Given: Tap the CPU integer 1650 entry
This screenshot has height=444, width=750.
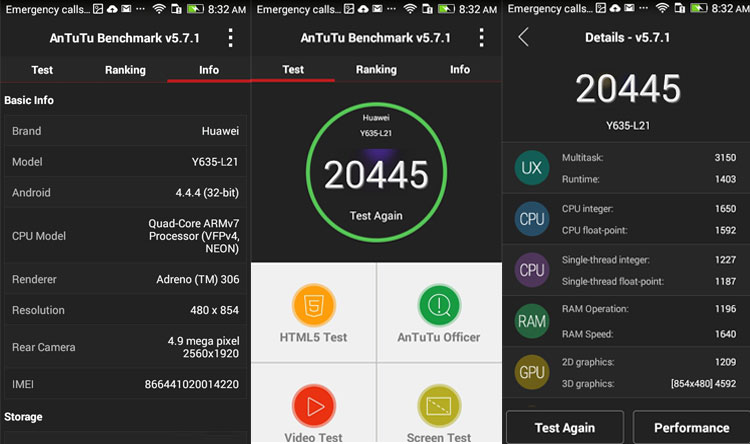Looking at the screenshot, I should point(649,209).
